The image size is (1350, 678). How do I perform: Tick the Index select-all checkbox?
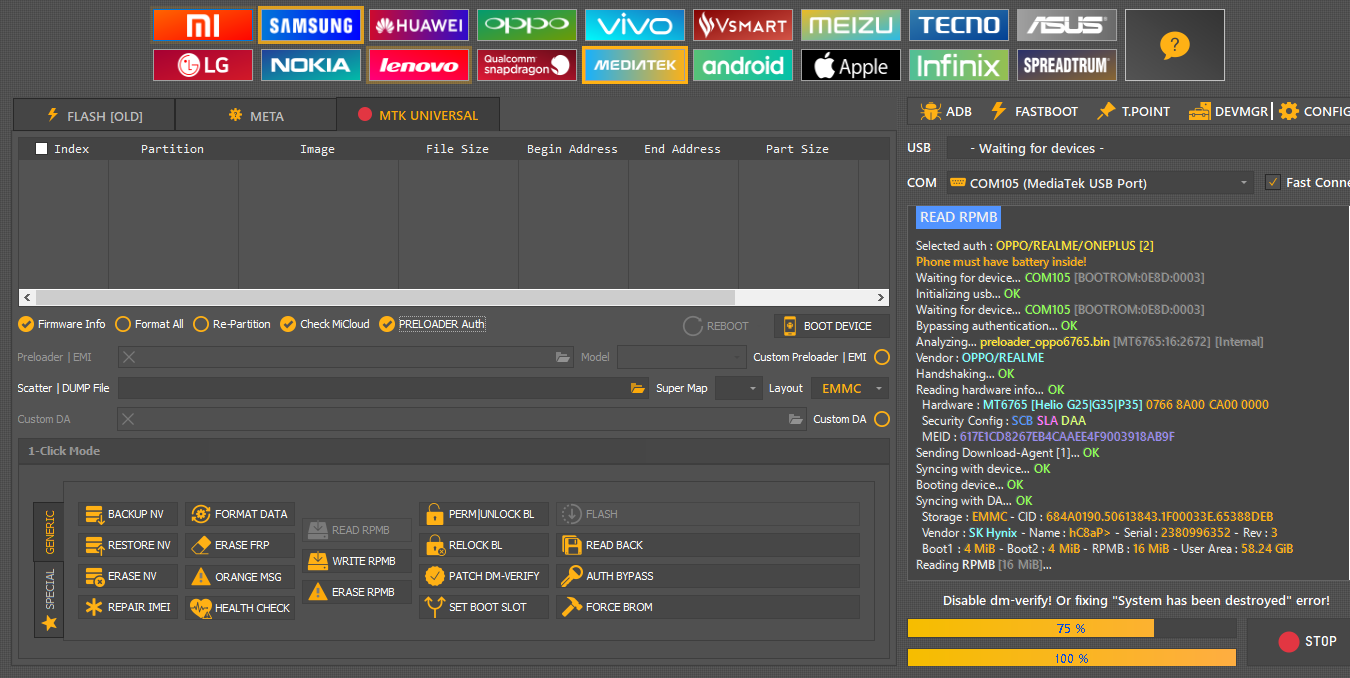42,149
